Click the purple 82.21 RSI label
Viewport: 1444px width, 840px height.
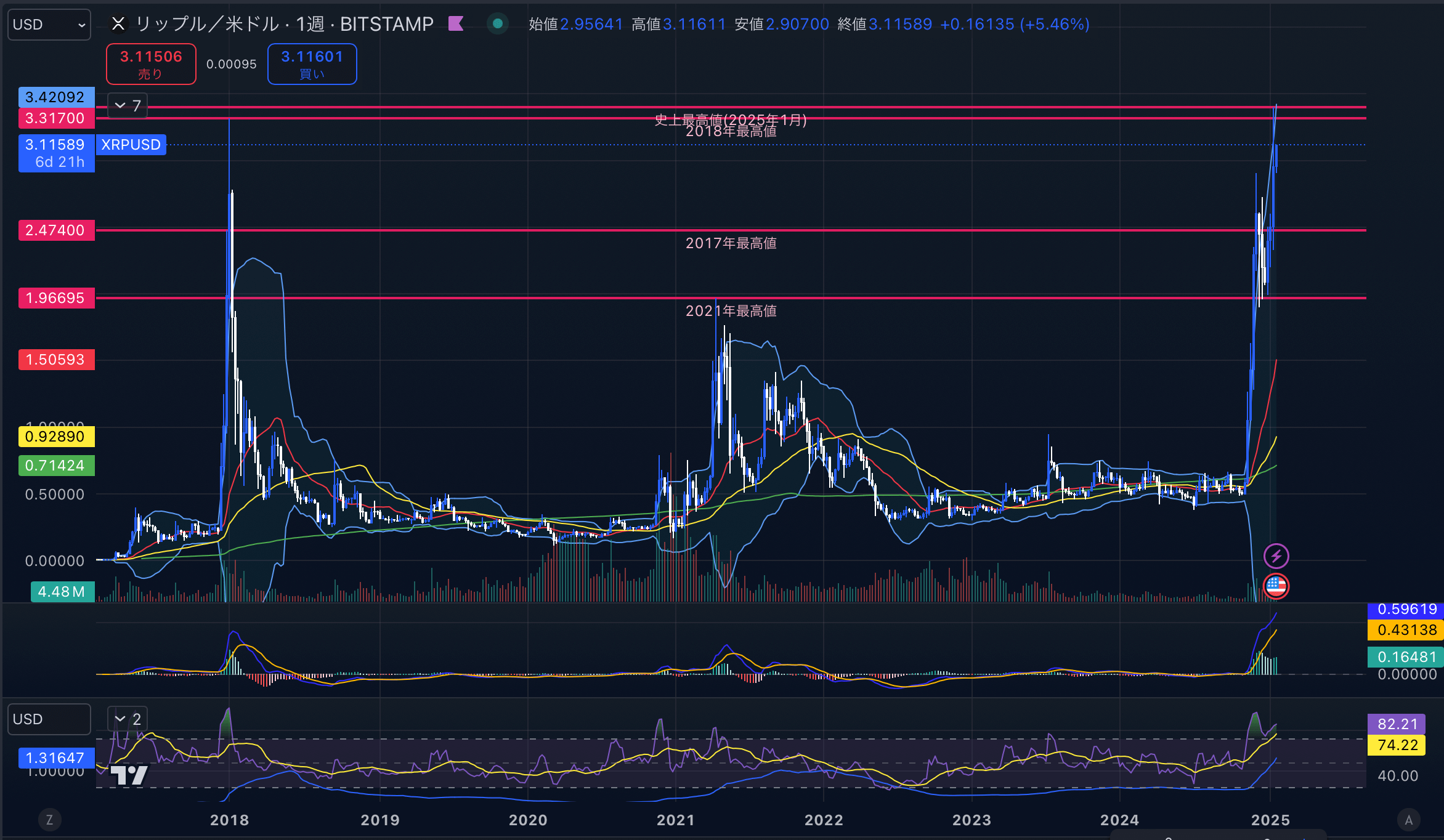(x=1398, y=724)
